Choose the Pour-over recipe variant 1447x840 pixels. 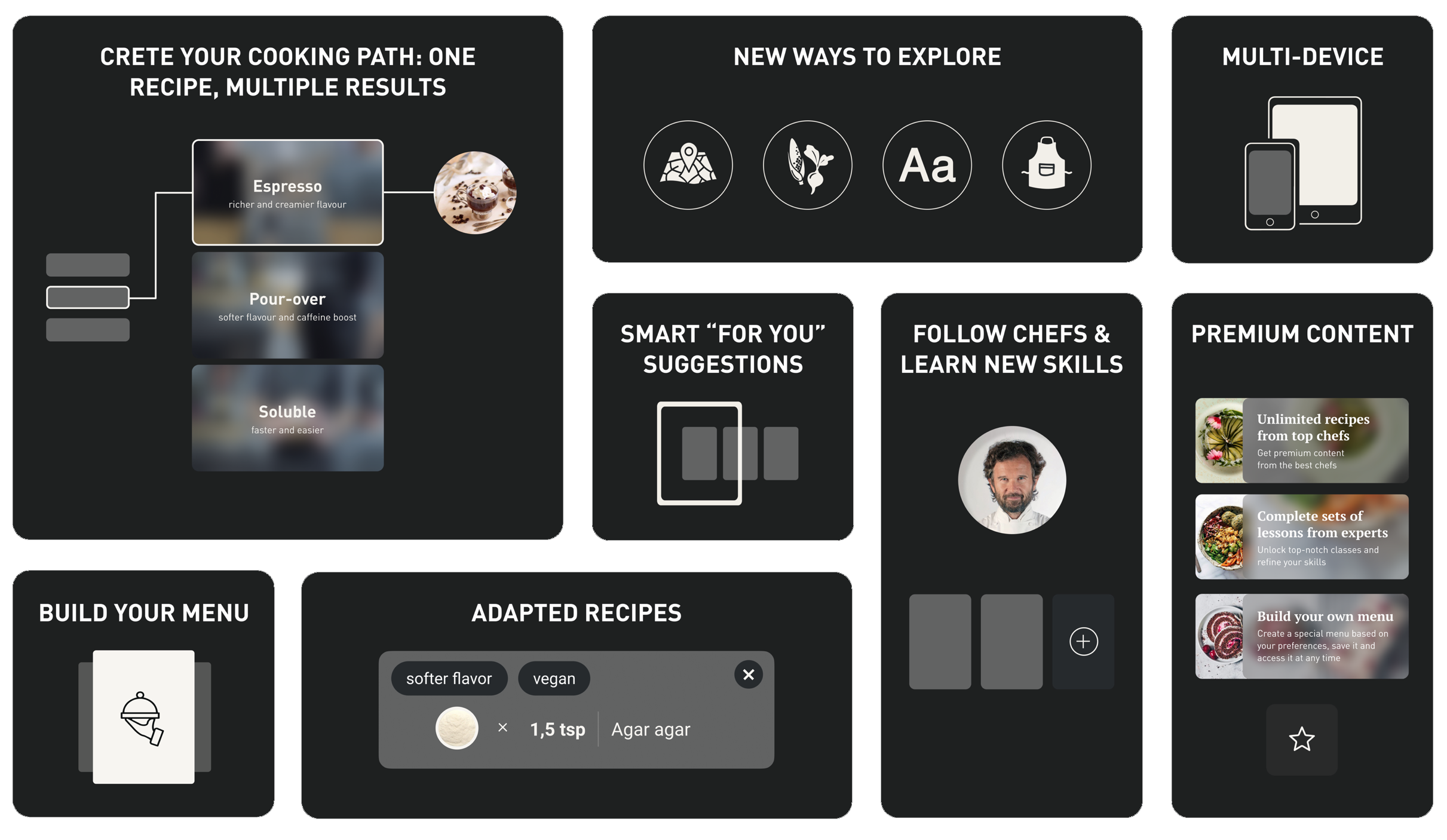(287, 305)
